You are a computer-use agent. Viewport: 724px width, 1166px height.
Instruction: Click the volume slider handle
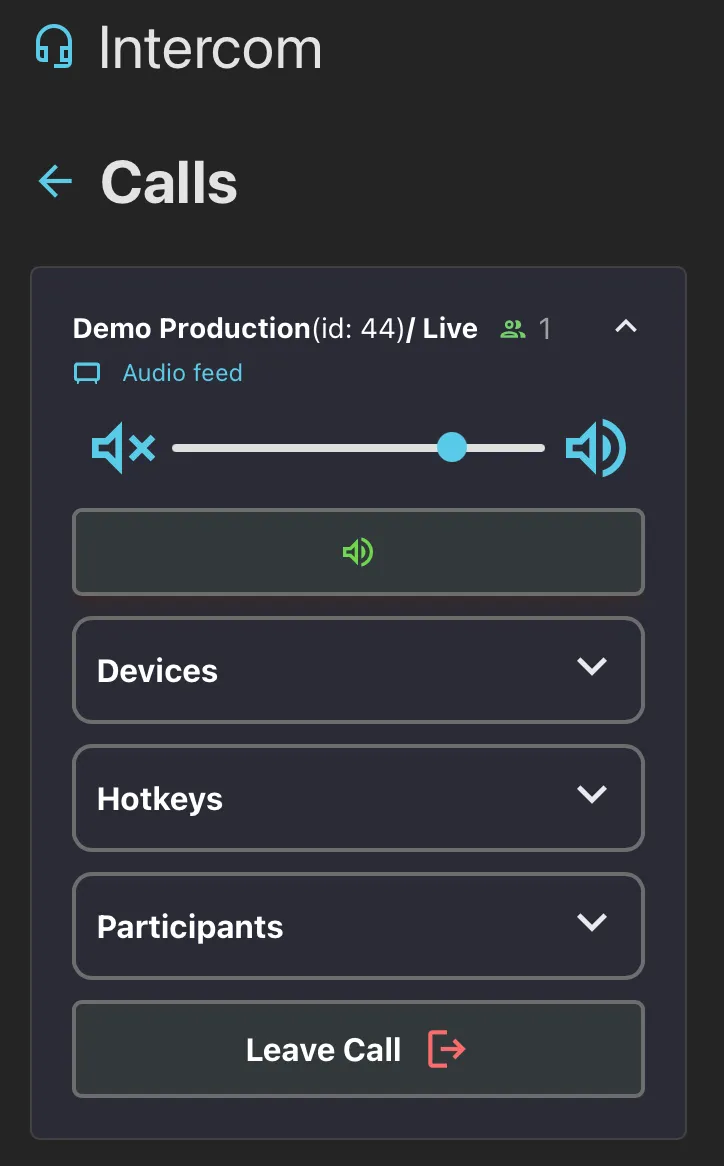pos(452,447)
